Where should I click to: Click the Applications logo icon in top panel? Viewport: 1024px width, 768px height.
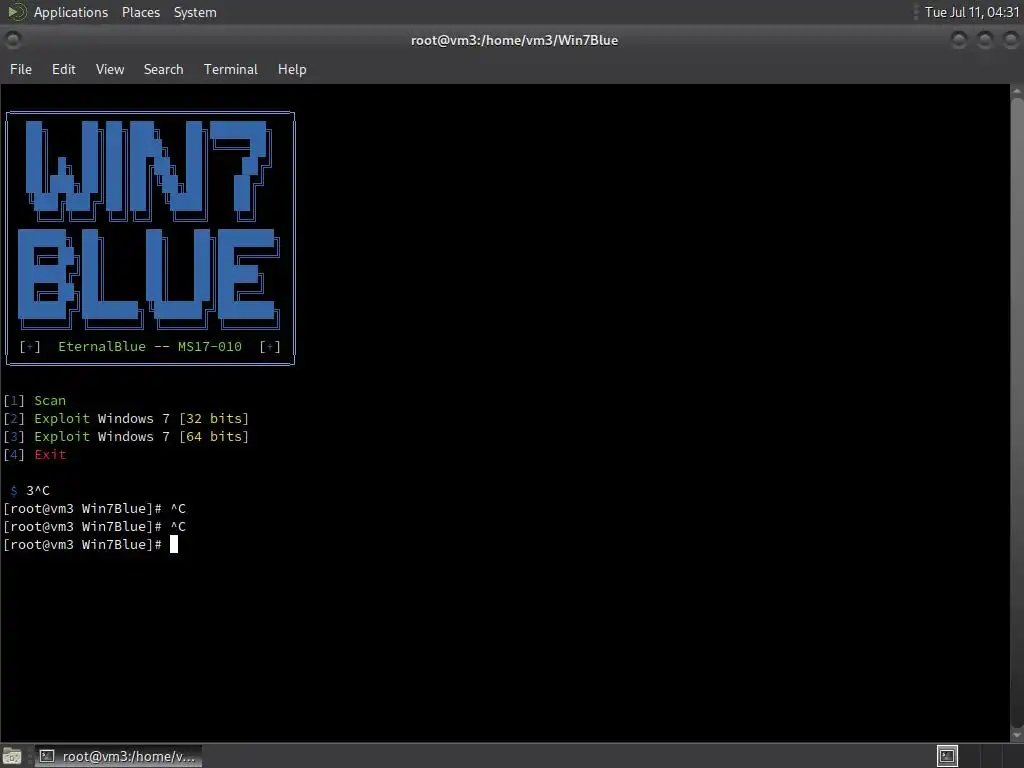(16, 12)
